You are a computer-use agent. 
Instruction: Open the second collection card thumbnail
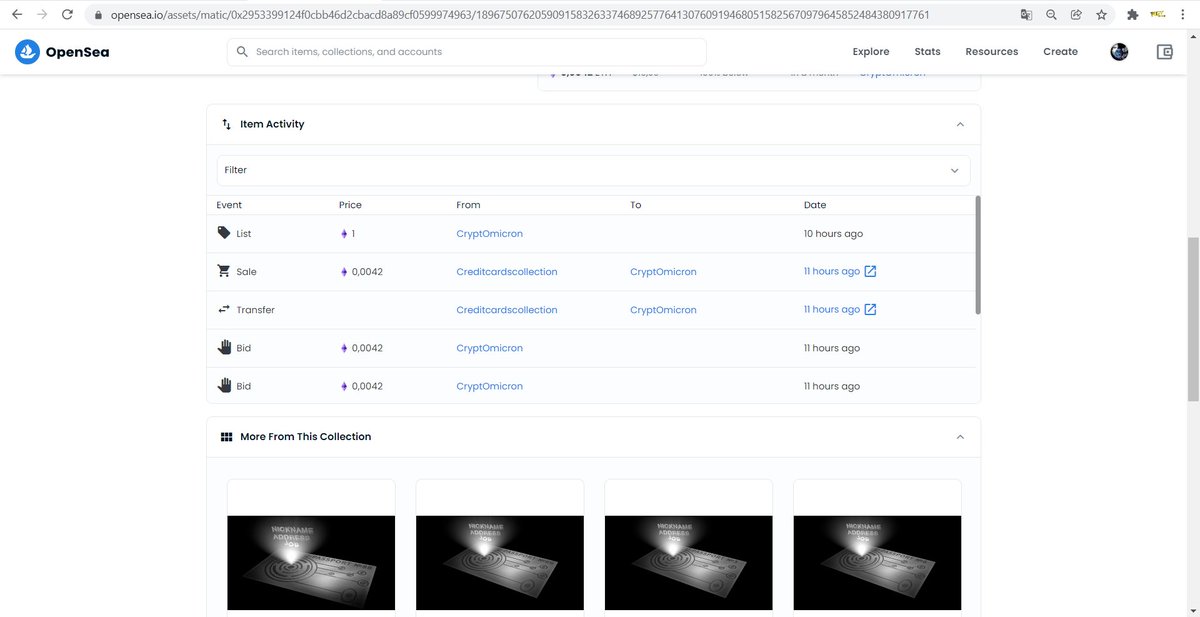[500, 562]
